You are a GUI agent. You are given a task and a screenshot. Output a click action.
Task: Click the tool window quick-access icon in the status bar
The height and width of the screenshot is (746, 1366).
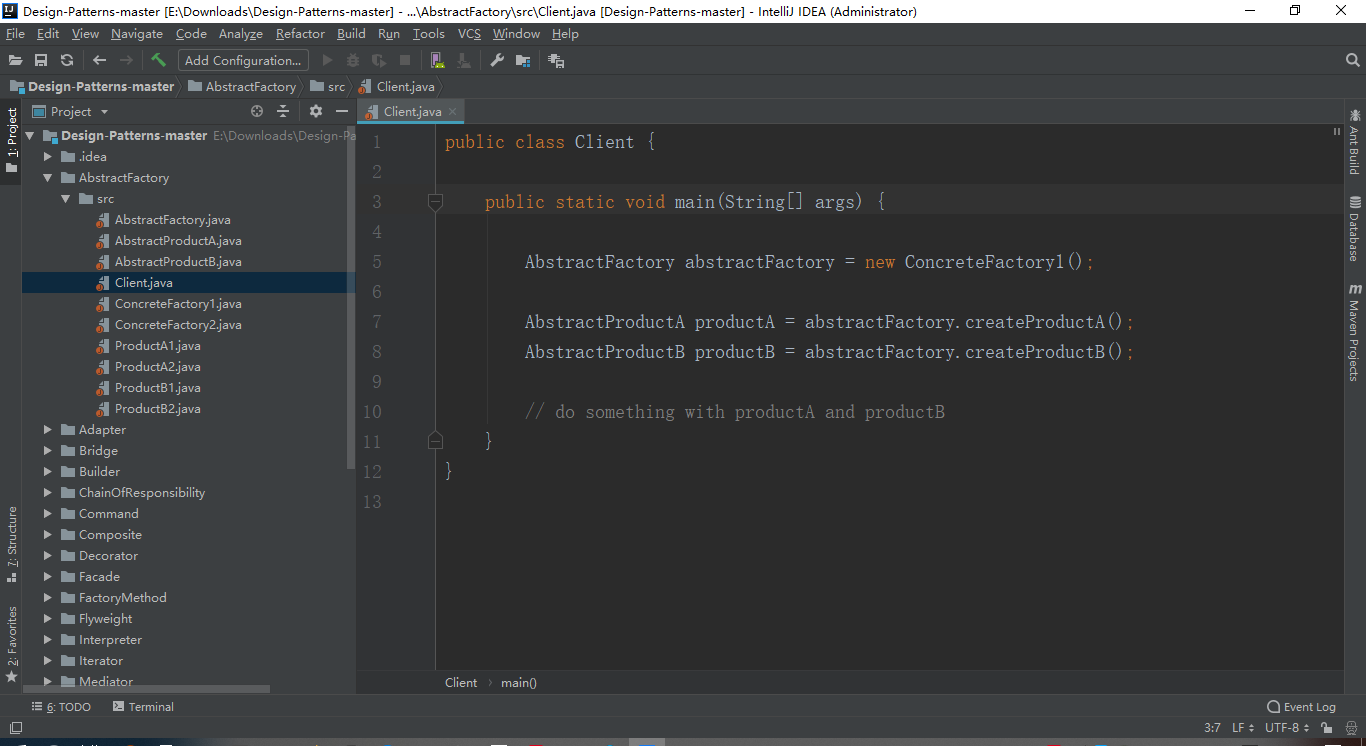click(16, 728)
